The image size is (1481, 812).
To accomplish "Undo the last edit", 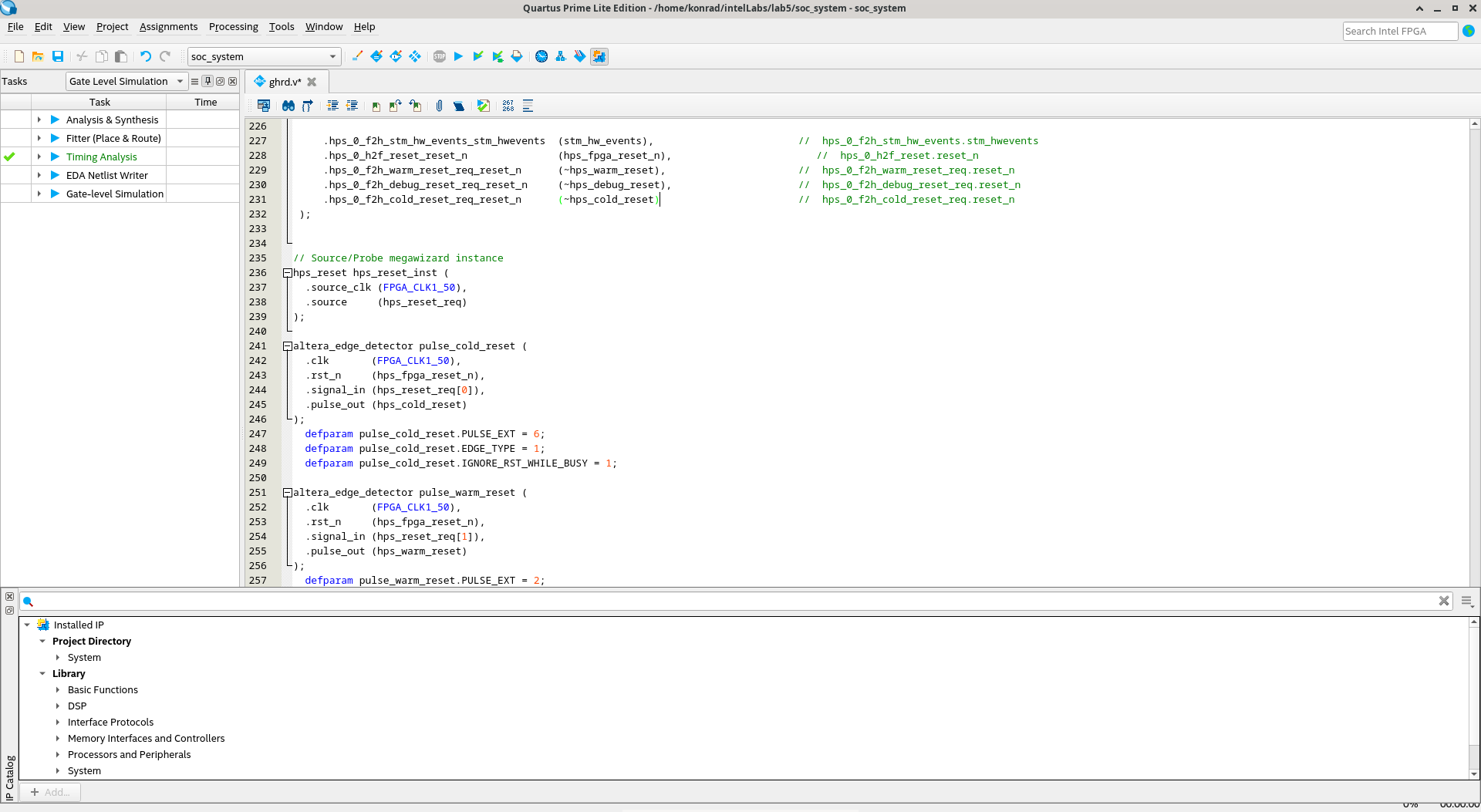I will pyautogui.click(x=145, y=56).
